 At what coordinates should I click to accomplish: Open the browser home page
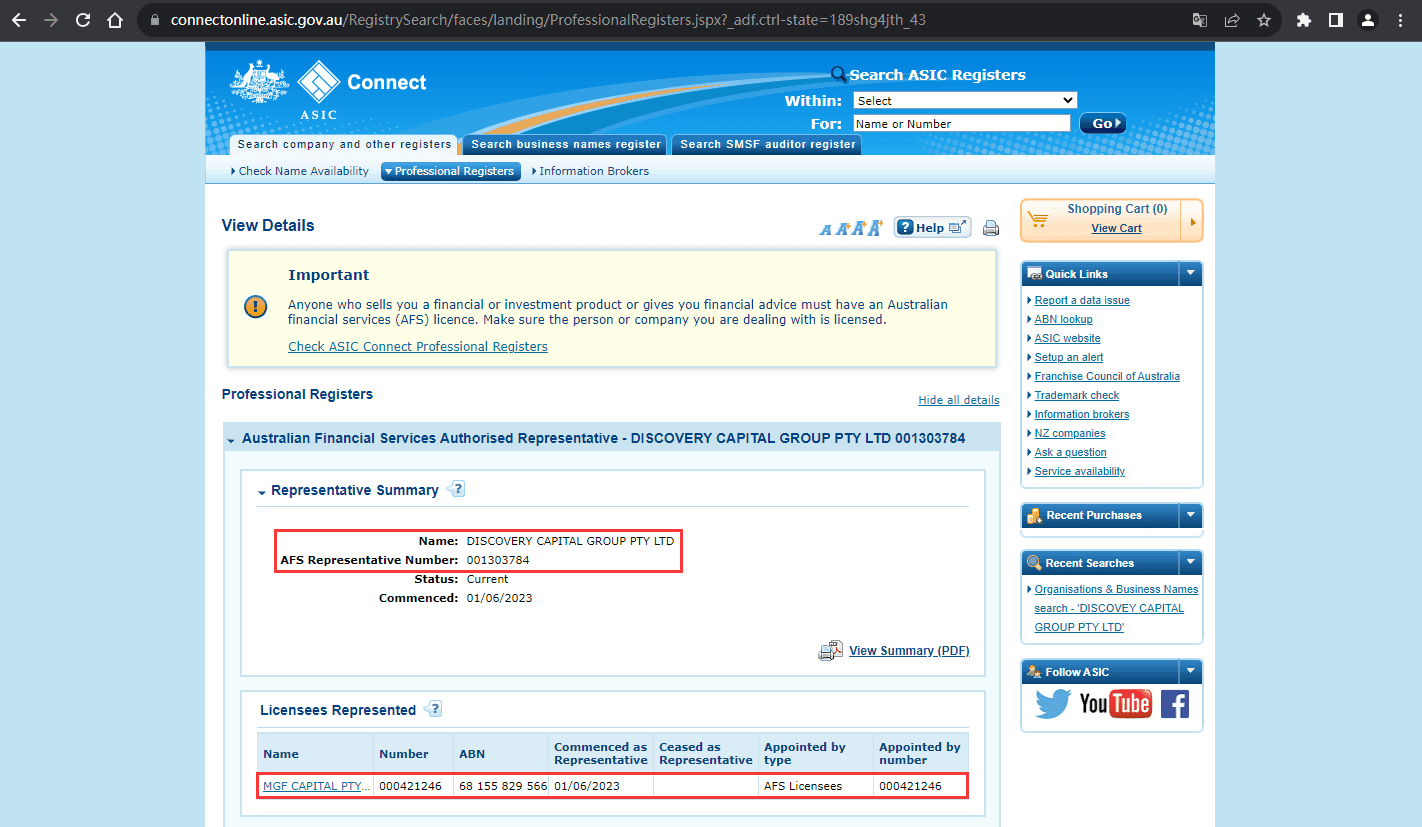[x=115, y=20]
